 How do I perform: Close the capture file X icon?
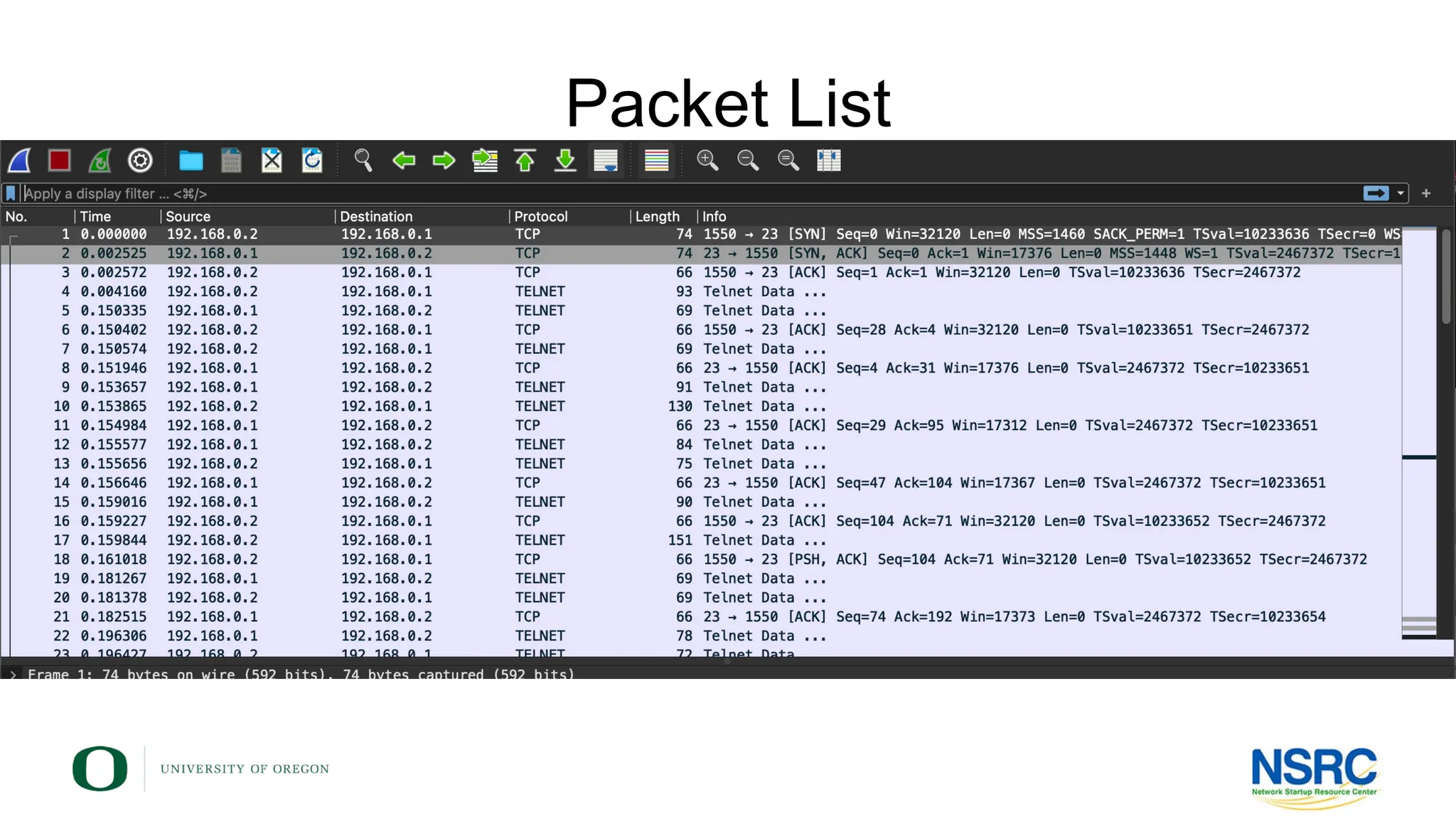pos(272,161)
